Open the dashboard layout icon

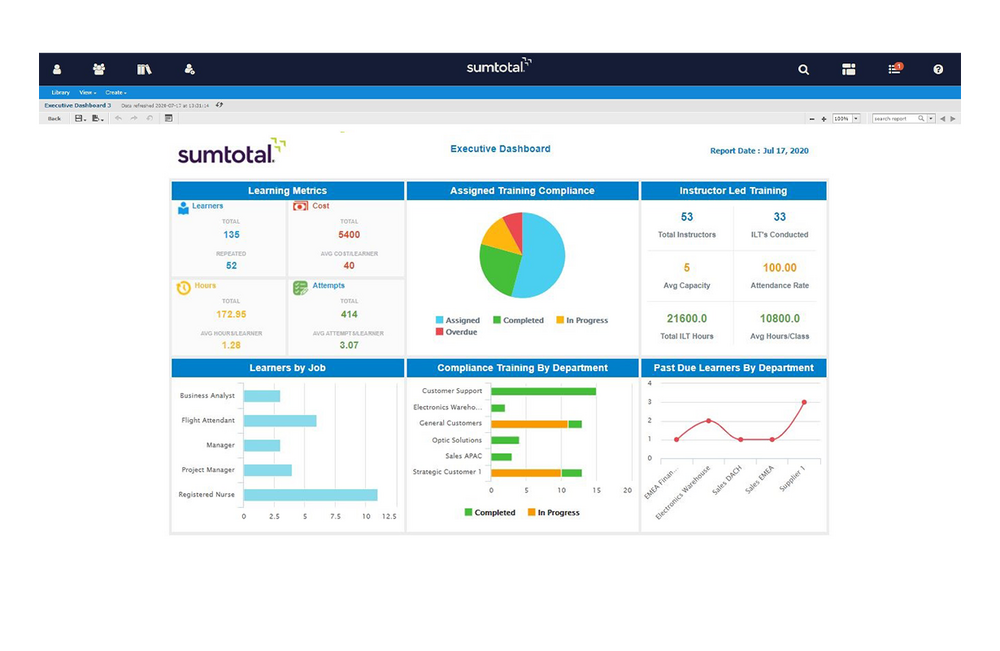tap(848, 69)
